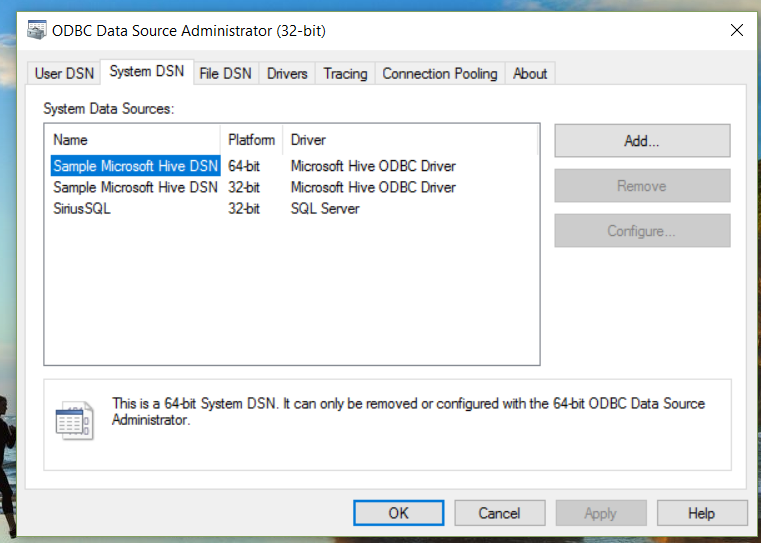Select the 64-bit Sample Microsoft Hive DSN
Image resolution: width=761 pixels, height=543 pixels.
tap(135, 166)
